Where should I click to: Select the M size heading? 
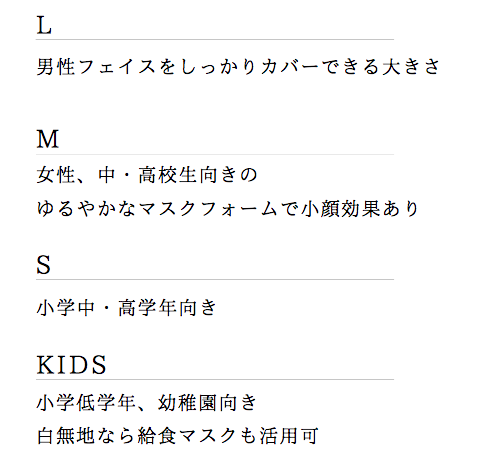coord(48,139)
